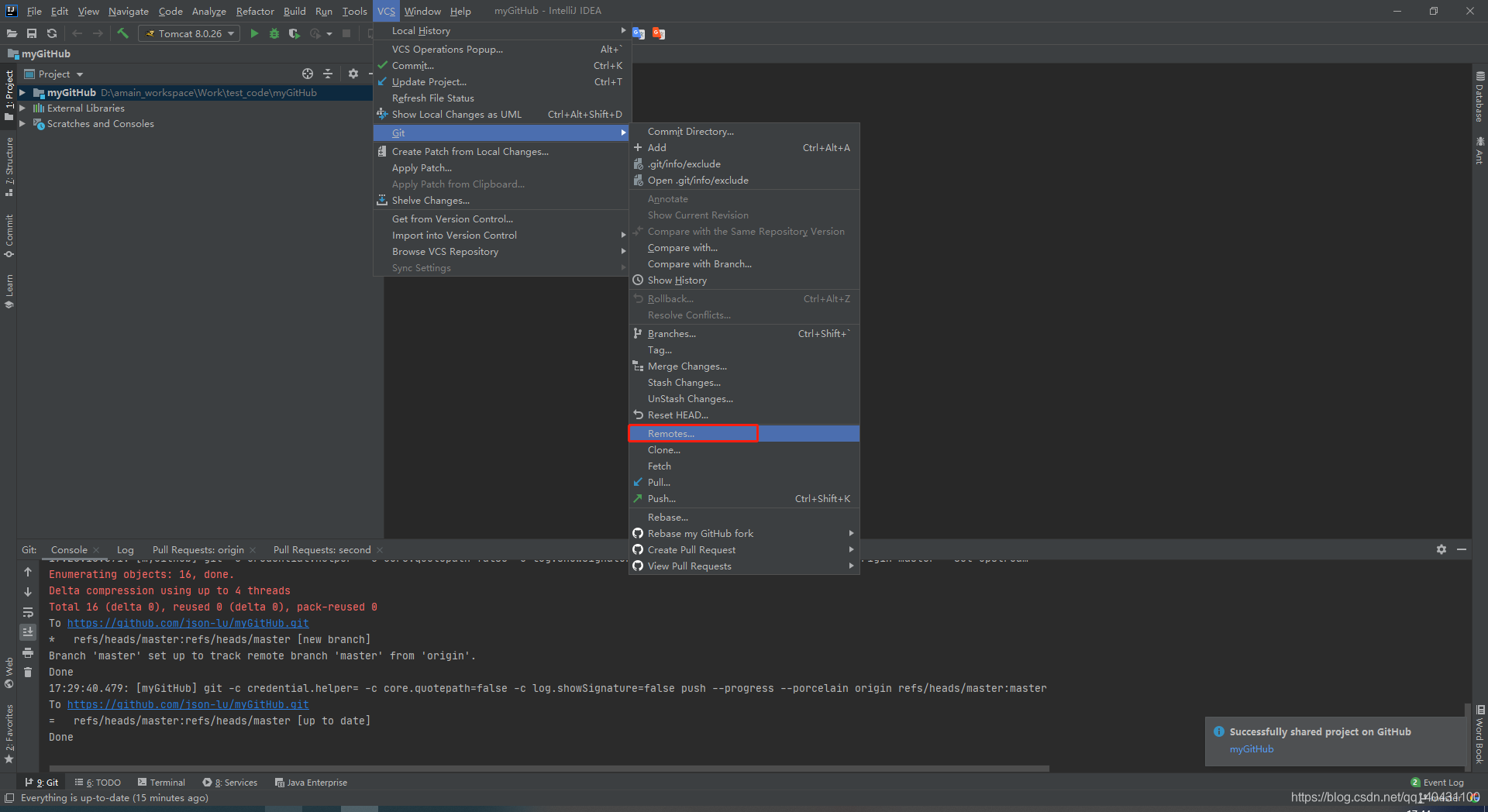Open the 6: TODO tool window button
The width and height of the screenshot is (1488, 812).
coord(98,783)
